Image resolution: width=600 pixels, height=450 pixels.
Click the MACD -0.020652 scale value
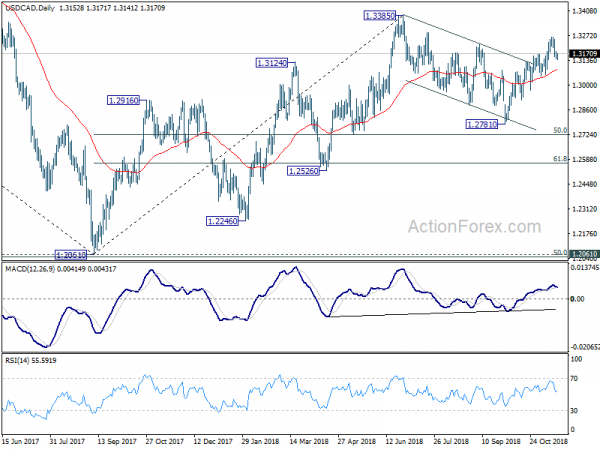[x=585, y=347]
